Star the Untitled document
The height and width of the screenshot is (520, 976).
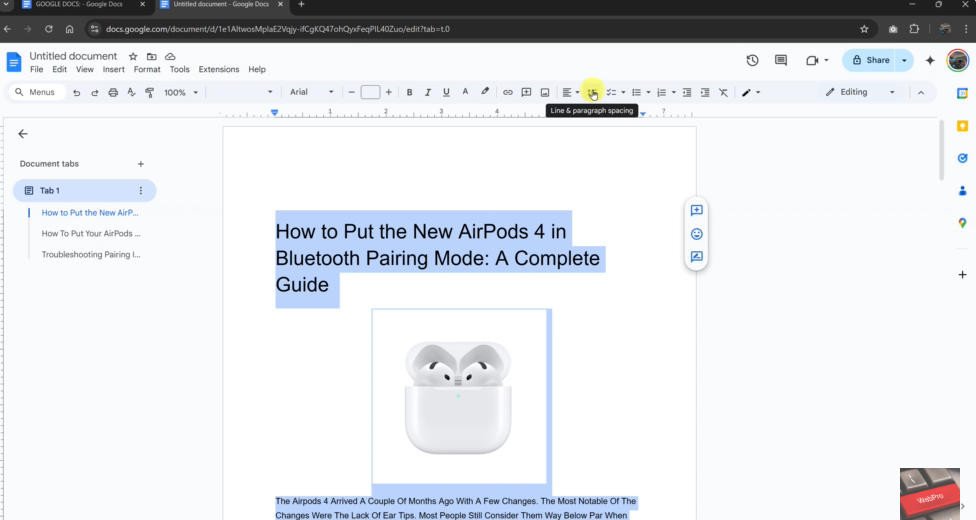[x=133, y=56]
